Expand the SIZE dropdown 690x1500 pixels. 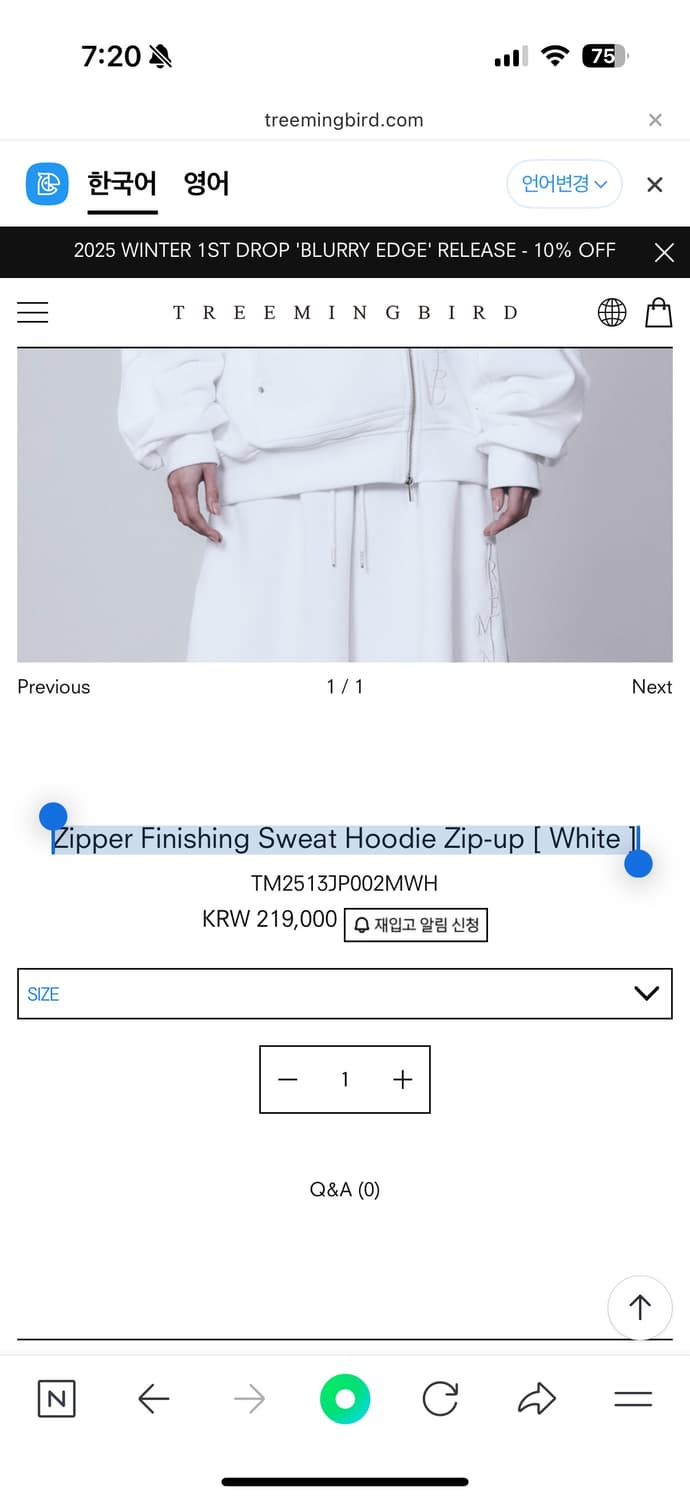point(345,993)
